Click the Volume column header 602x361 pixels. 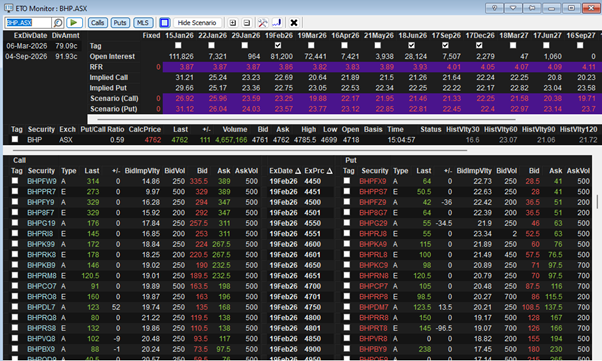tap(235, 129)
